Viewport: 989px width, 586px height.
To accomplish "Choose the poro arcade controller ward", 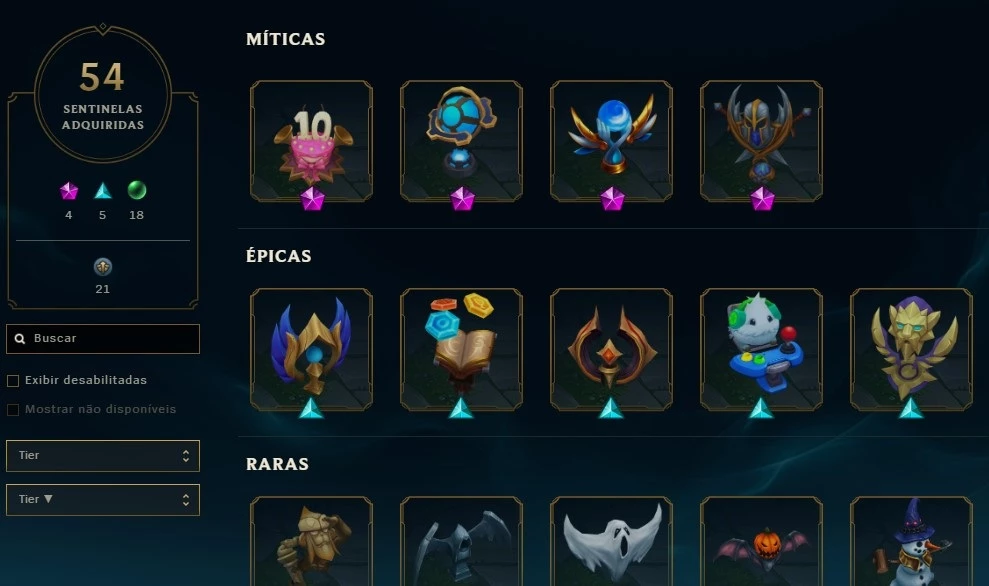I will pos(761,349).
